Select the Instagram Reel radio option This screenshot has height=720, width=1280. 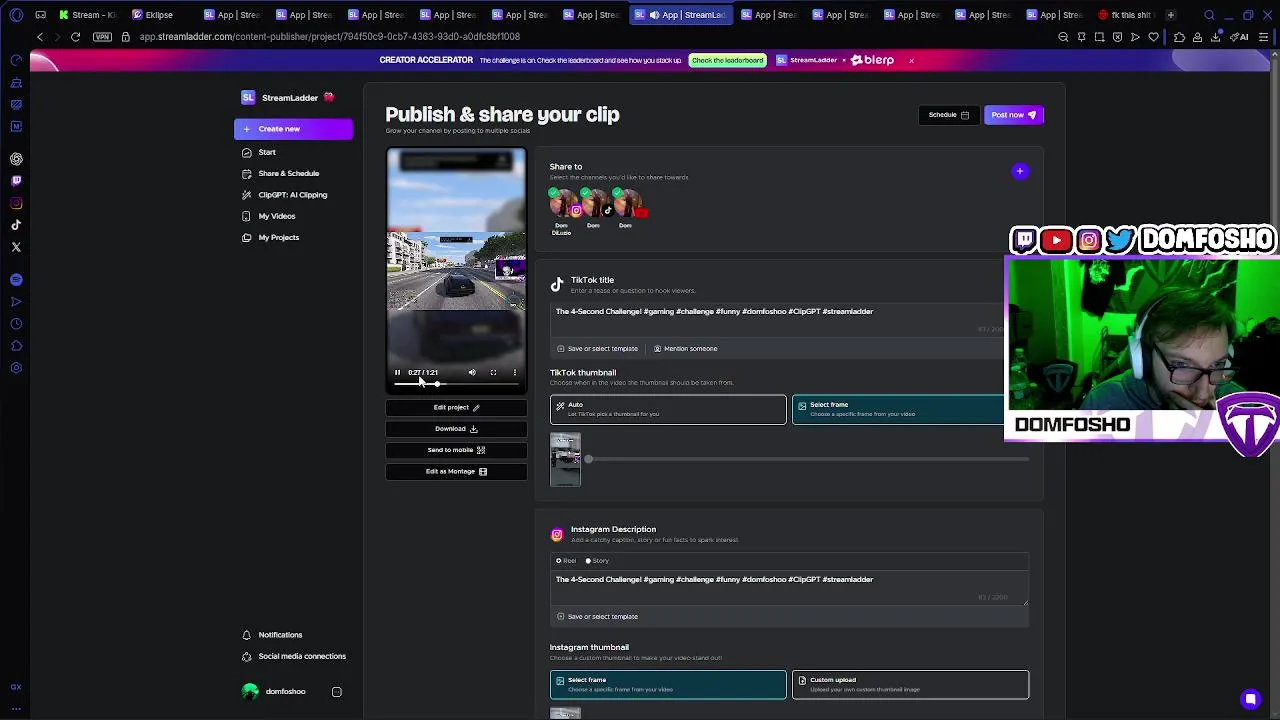(567, 561)
